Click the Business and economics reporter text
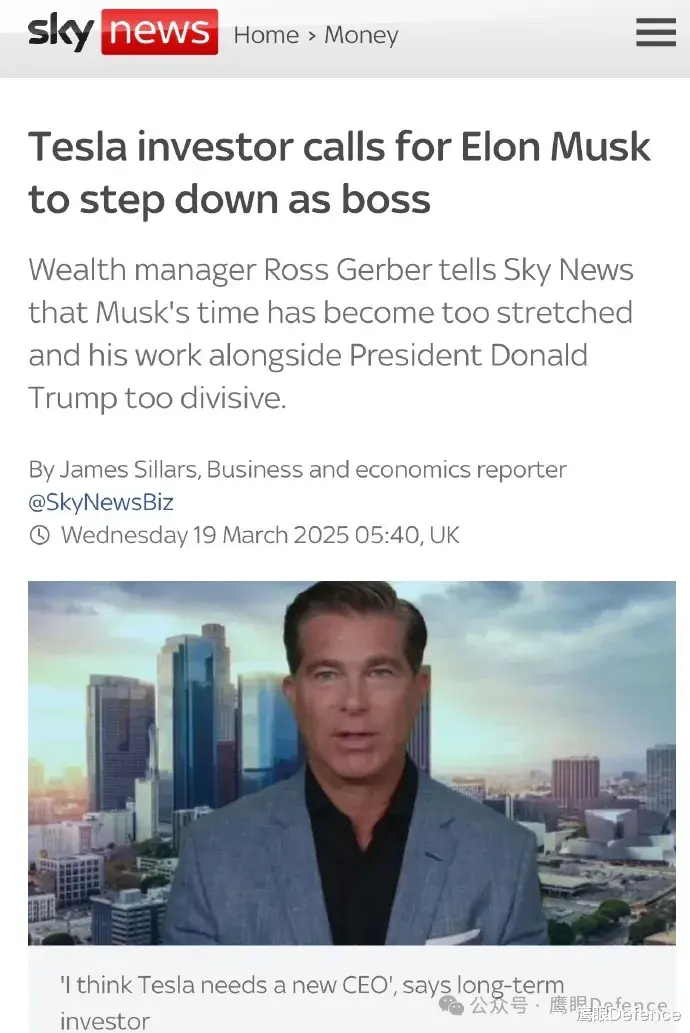Screen dimensions: 690x1033 386,470
